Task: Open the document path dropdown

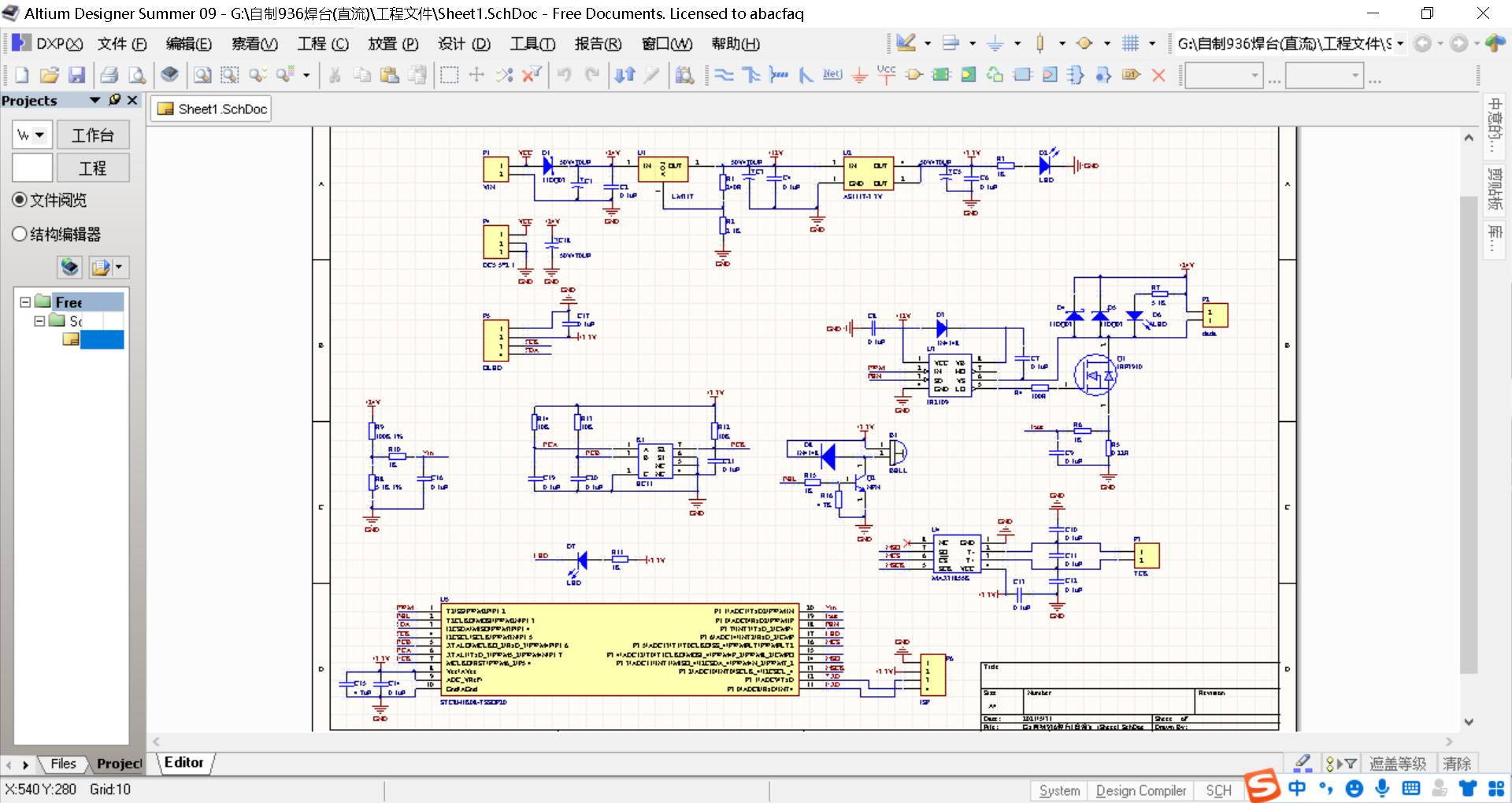Action: coord(1400,43)
